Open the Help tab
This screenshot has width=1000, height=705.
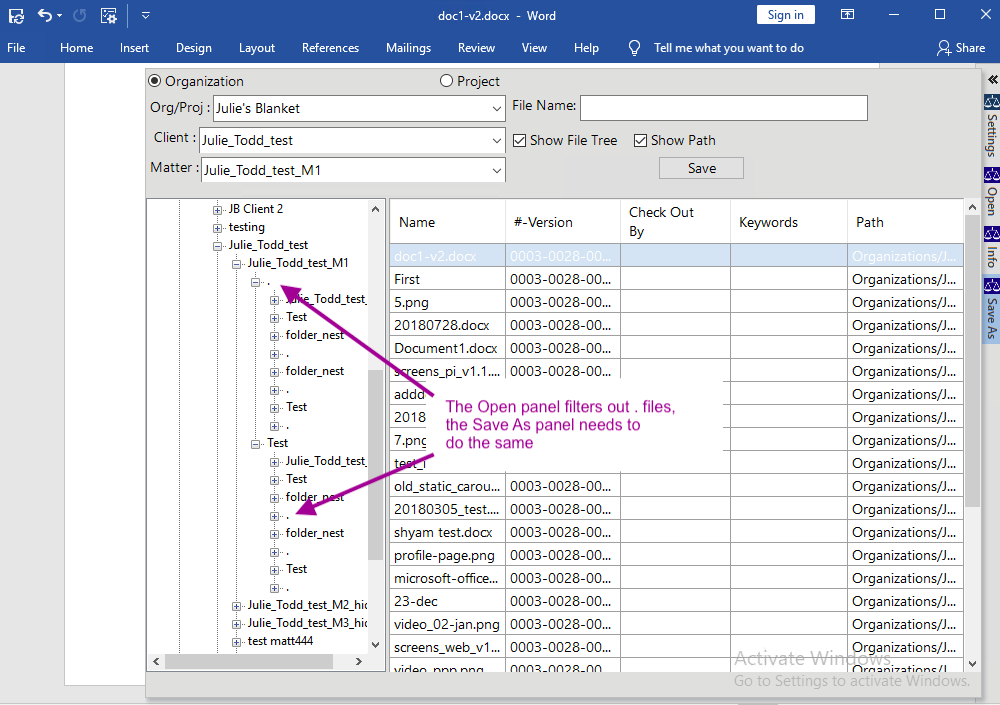click(586, 48)
